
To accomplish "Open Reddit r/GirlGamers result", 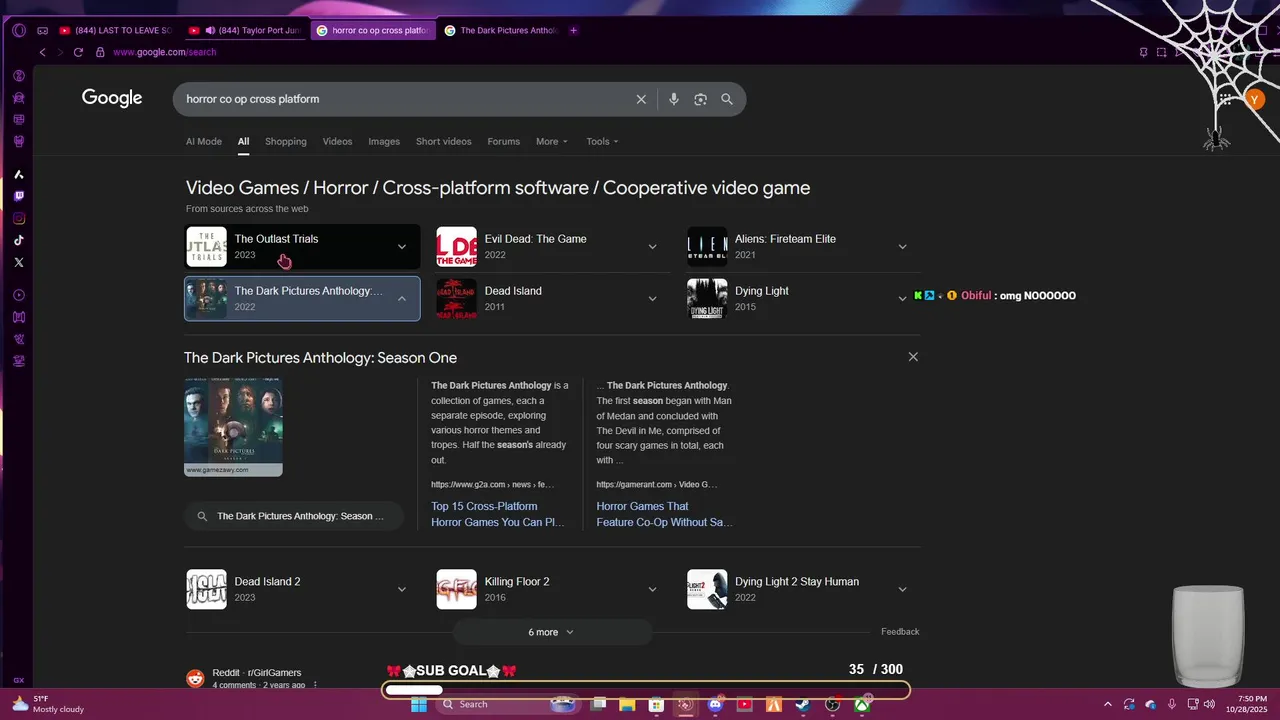I will (256, 673).
